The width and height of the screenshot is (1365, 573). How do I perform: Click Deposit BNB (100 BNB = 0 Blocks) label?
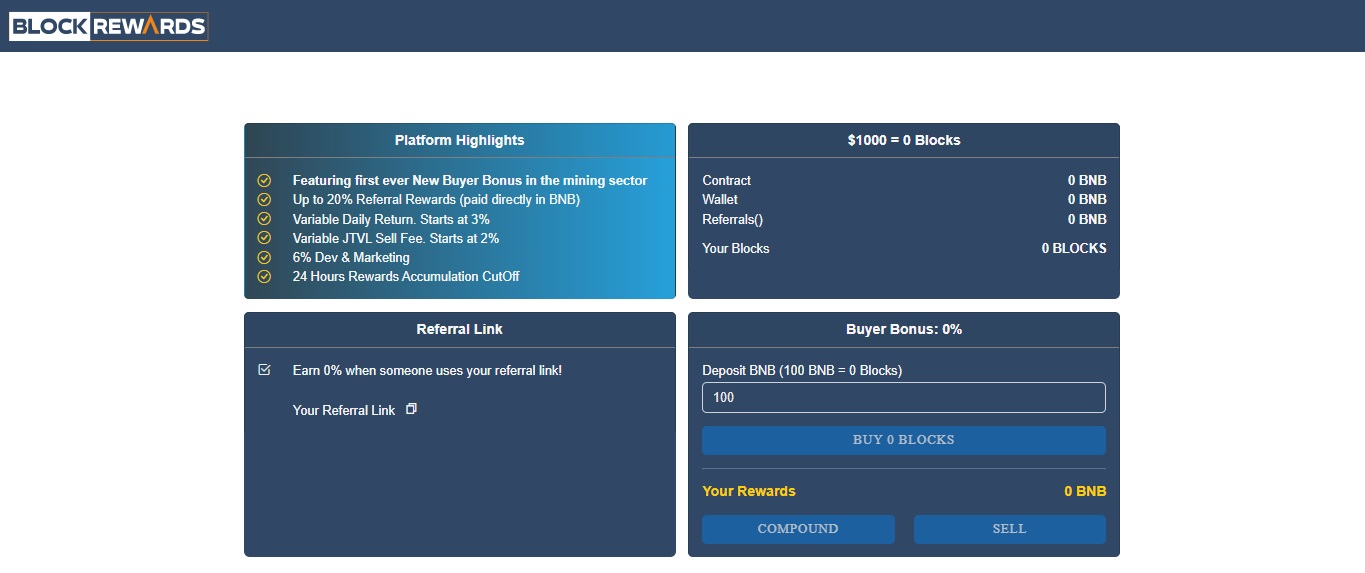pos(802,370)
